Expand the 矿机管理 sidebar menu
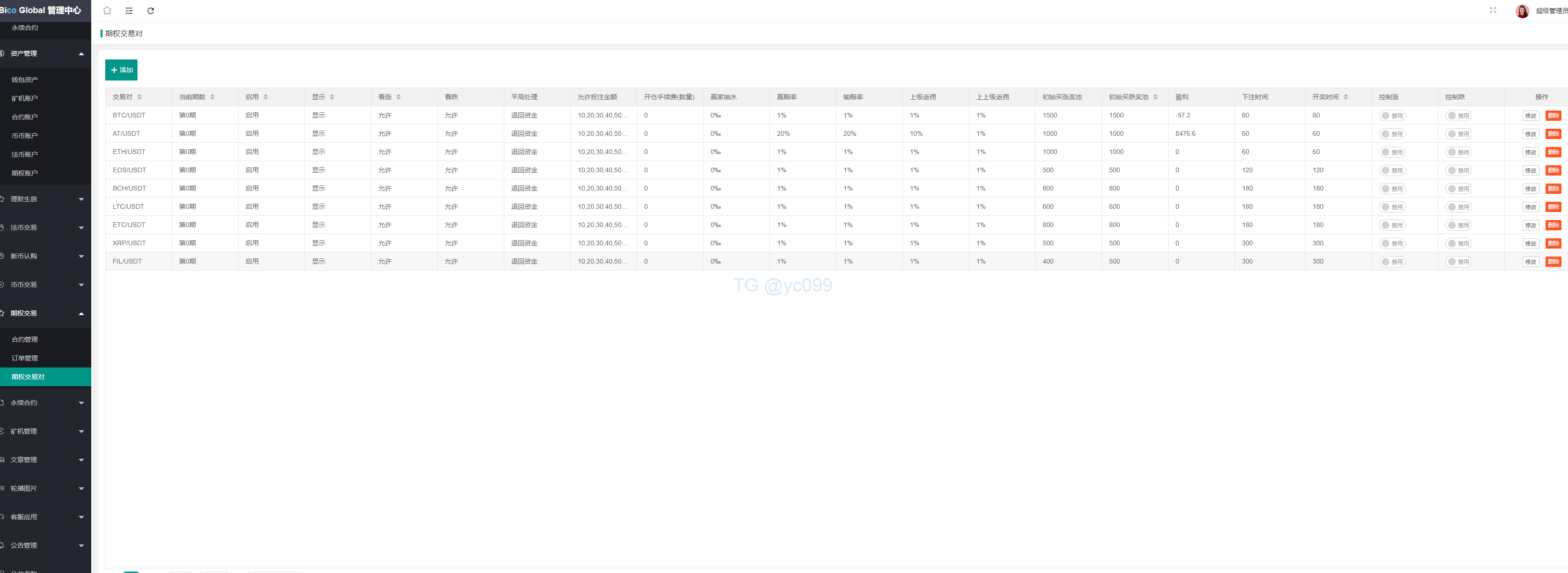The width and height of the screenshot is (1568, 573). [x=46, y=431]
